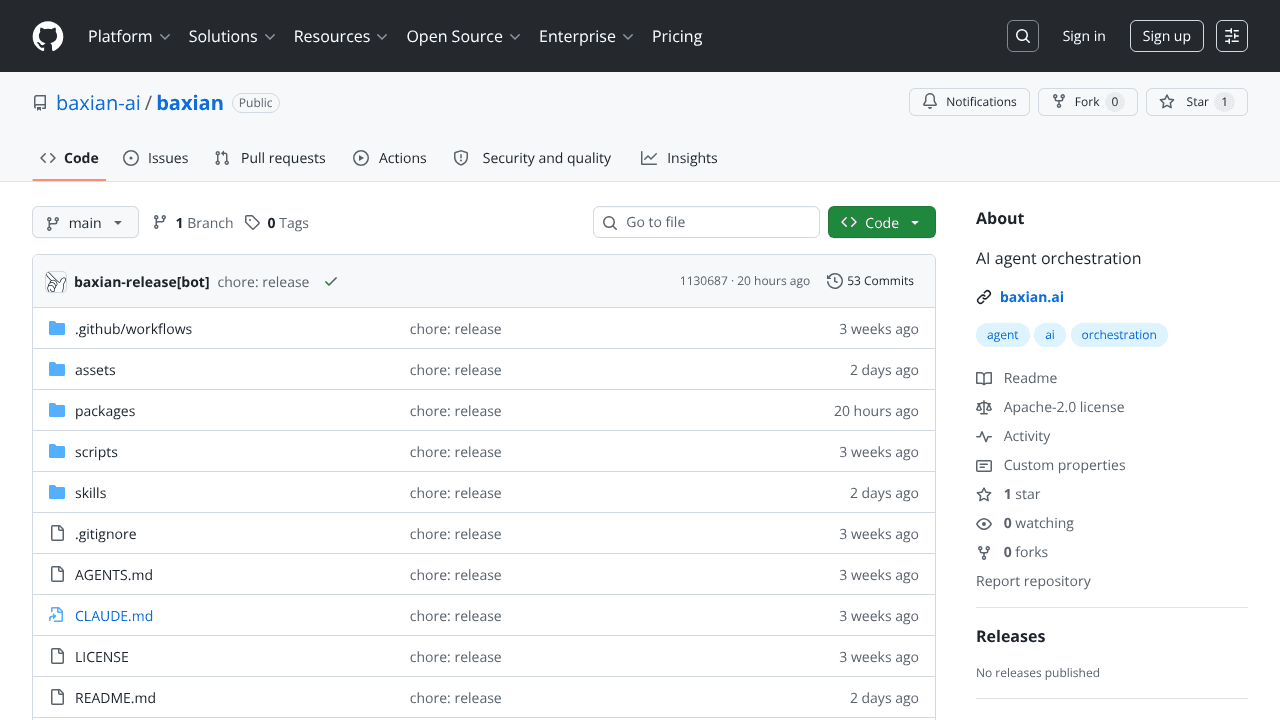Click the AGENTS.md file icon
1280x720 pixels.
(57, 575)
